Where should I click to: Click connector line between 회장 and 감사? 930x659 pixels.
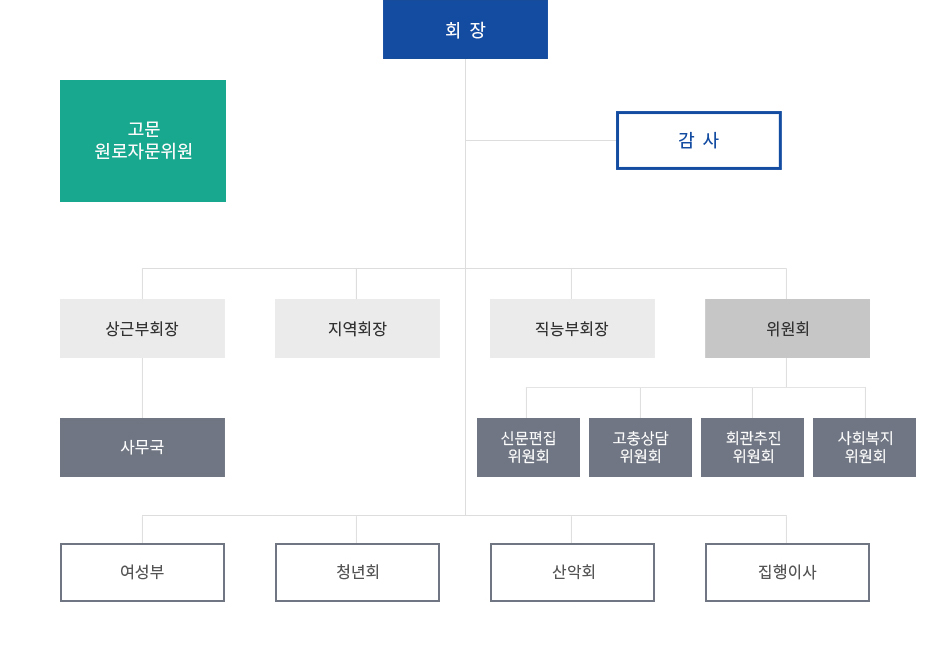541,141
